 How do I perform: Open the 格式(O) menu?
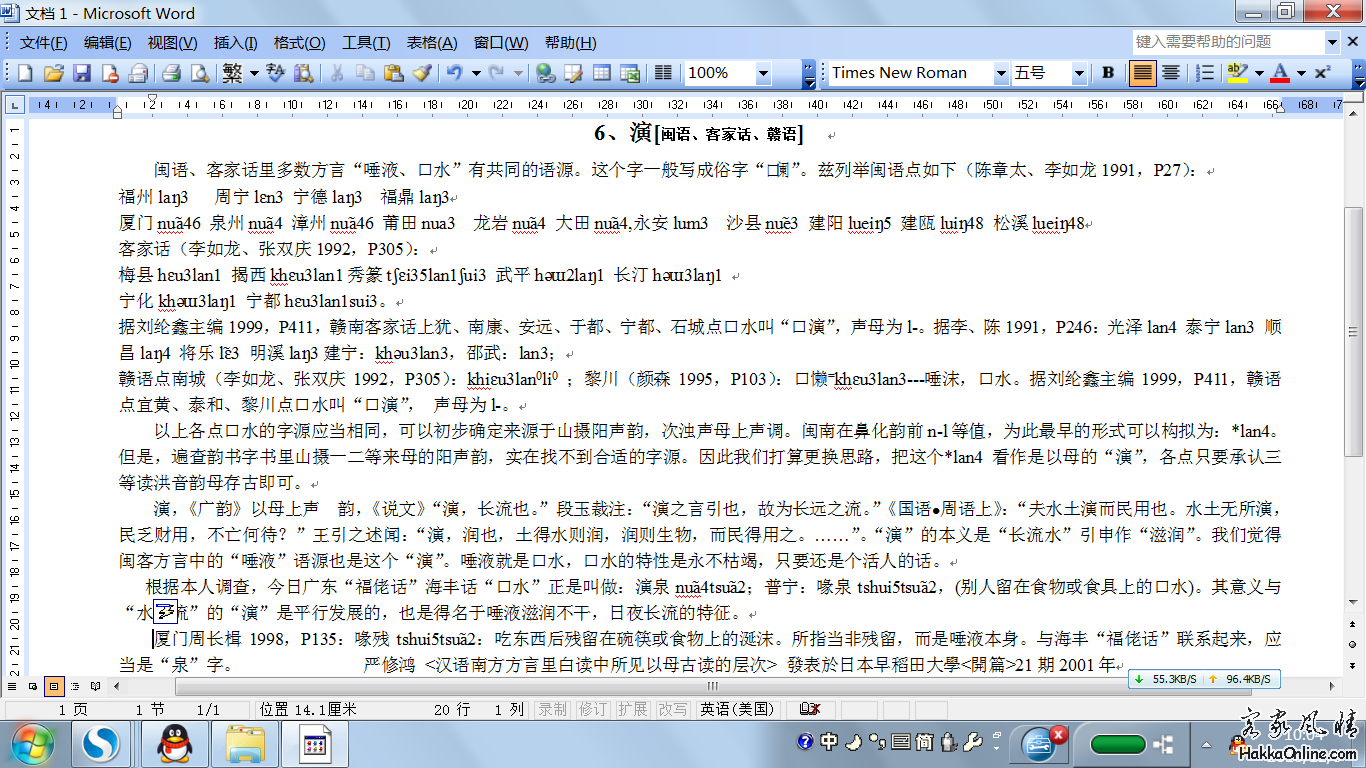coord(299,43)
